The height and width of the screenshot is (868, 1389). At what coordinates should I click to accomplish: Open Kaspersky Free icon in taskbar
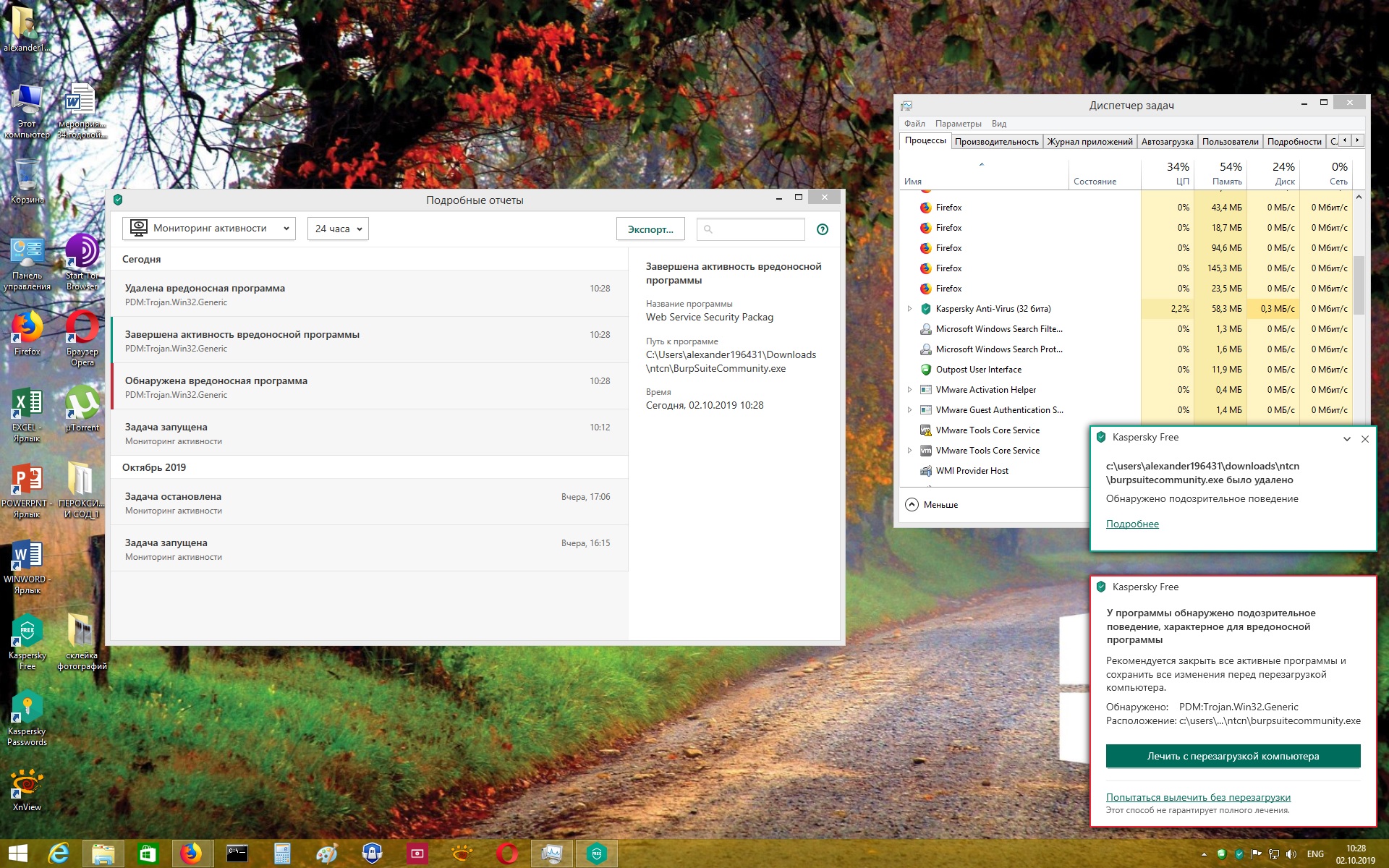(x=596, y=854)
